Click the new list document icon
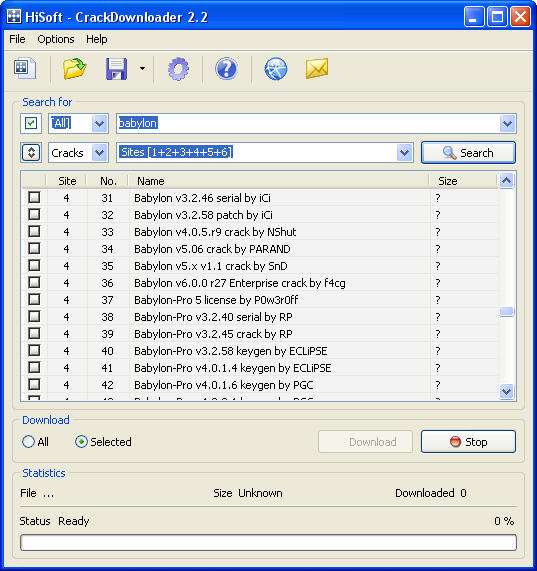Screen dimensions: 537x571 pos(25,68)
